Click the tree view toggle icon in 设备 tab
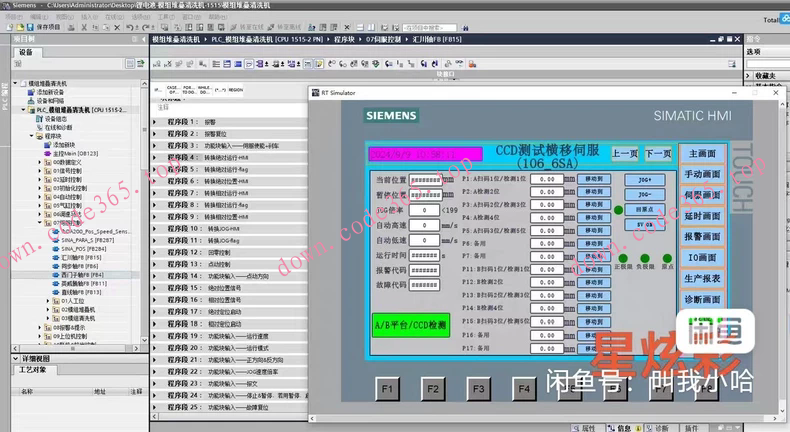 click(x=130, y=64)
